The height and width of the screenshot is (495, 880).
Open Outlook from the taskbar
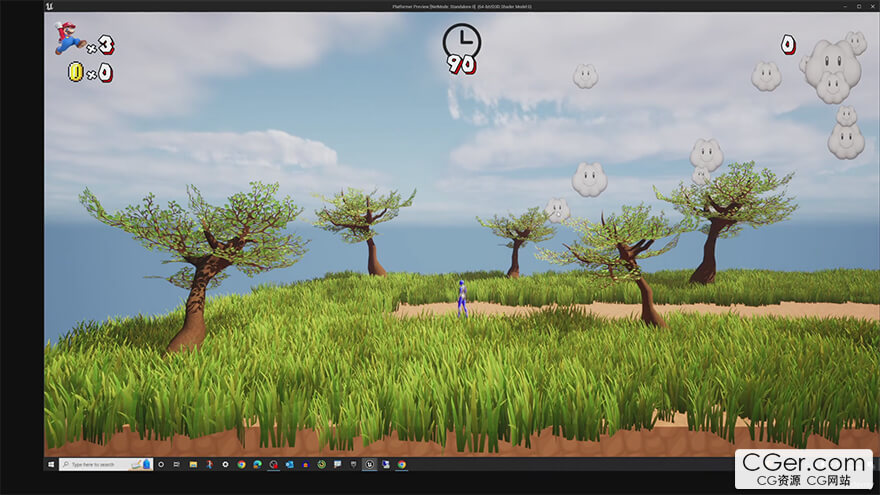click(290, 465)
